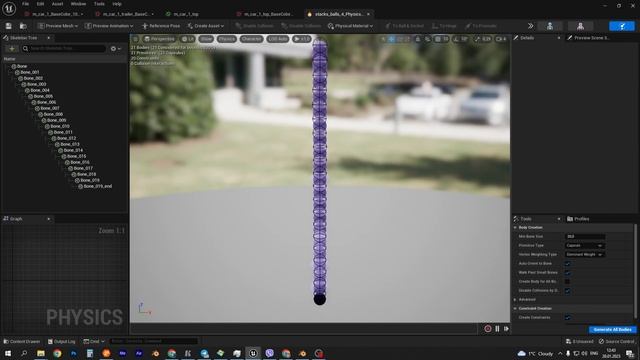
Task: Toggle Create Constraints checkbox
Action: 567,318
